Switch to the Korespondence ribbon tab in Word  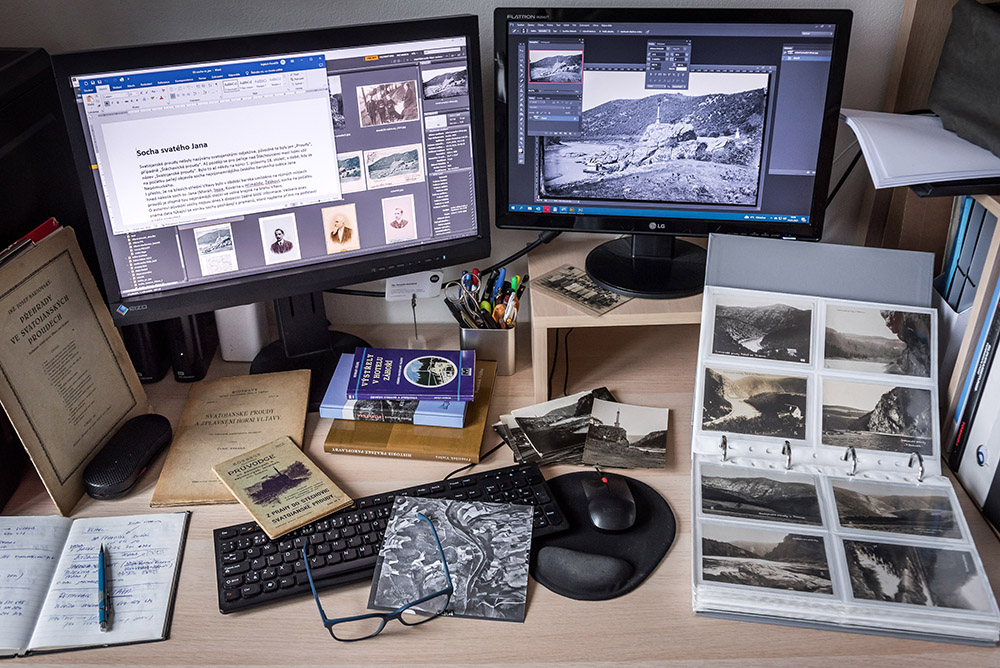pos(184,80)
